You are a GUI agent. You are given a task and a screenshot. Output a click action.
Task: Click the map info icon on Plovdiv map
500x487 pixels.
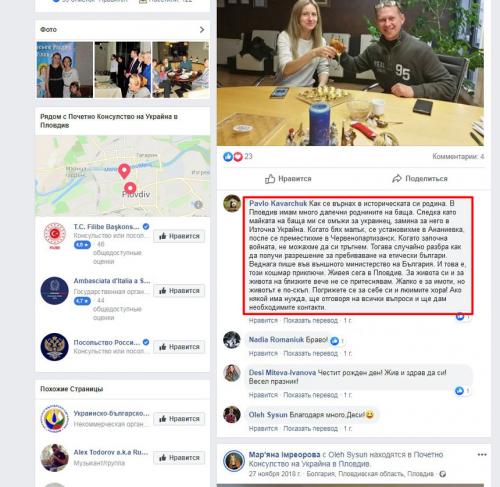click(x=198, y=204)
